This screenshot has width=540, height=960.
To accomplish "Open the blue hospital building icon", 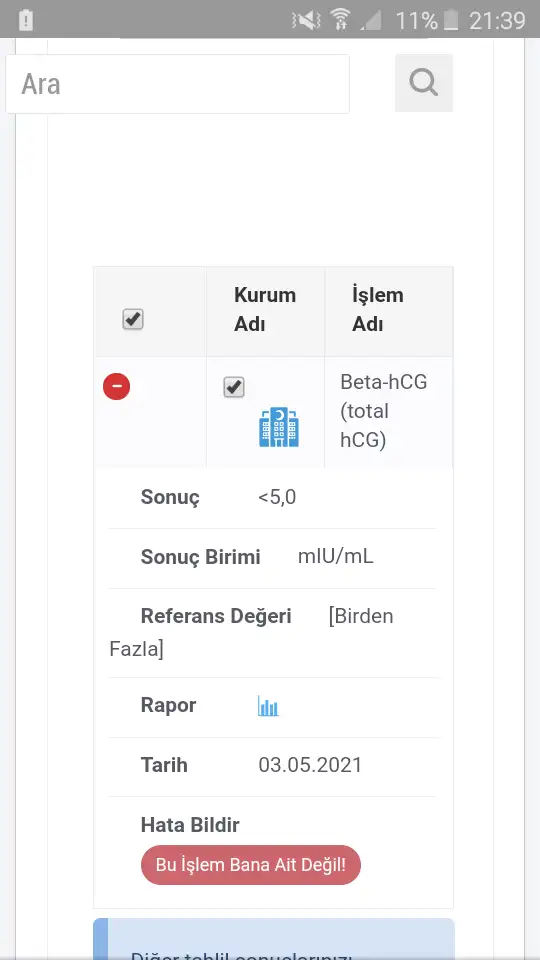I will coord(279,427).
